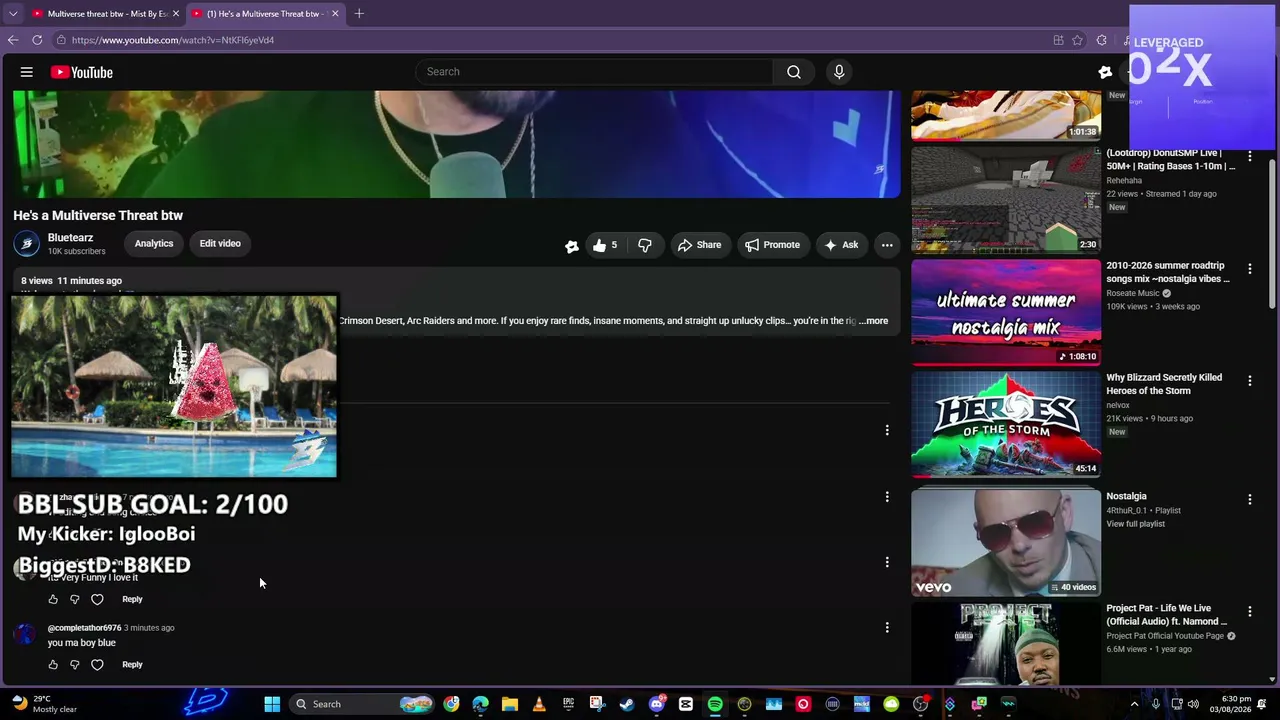Open the Analytics button
The image size is (1280, 720).
click(x=154, y=244)
